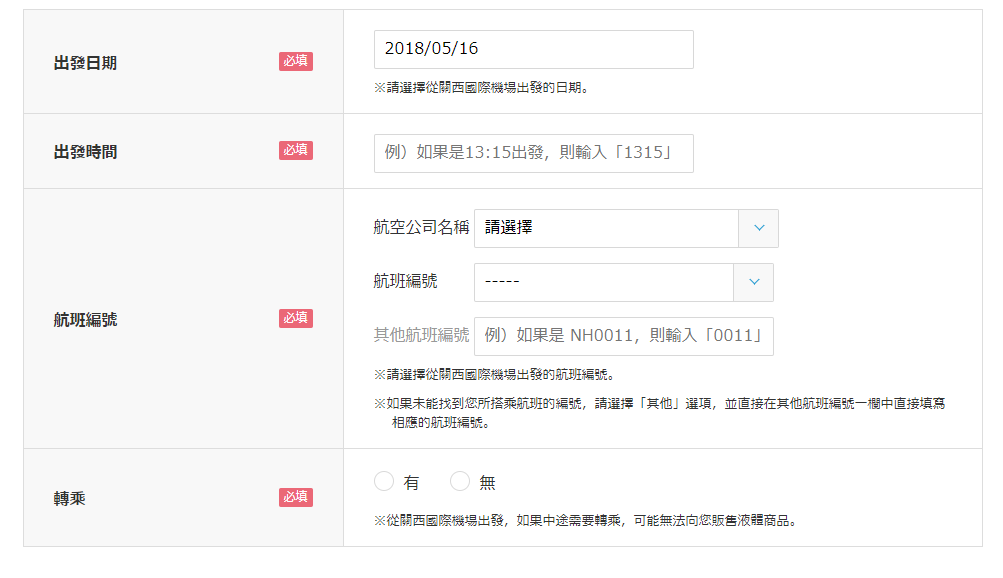Click the 有 radio label text
Screen dimensions: 1003x578
411,483
